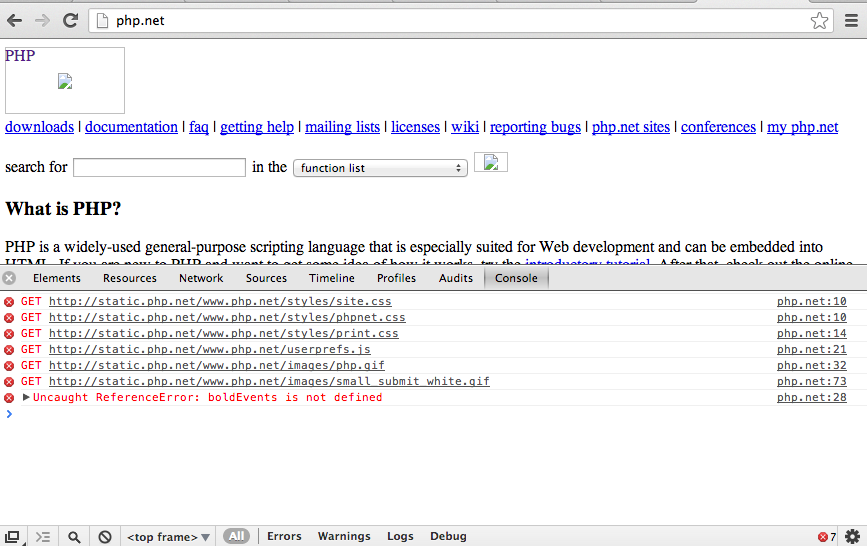This screenshot has width=867, height=546.
Task: Close the developer tools panel
Action: pos(9,278)
